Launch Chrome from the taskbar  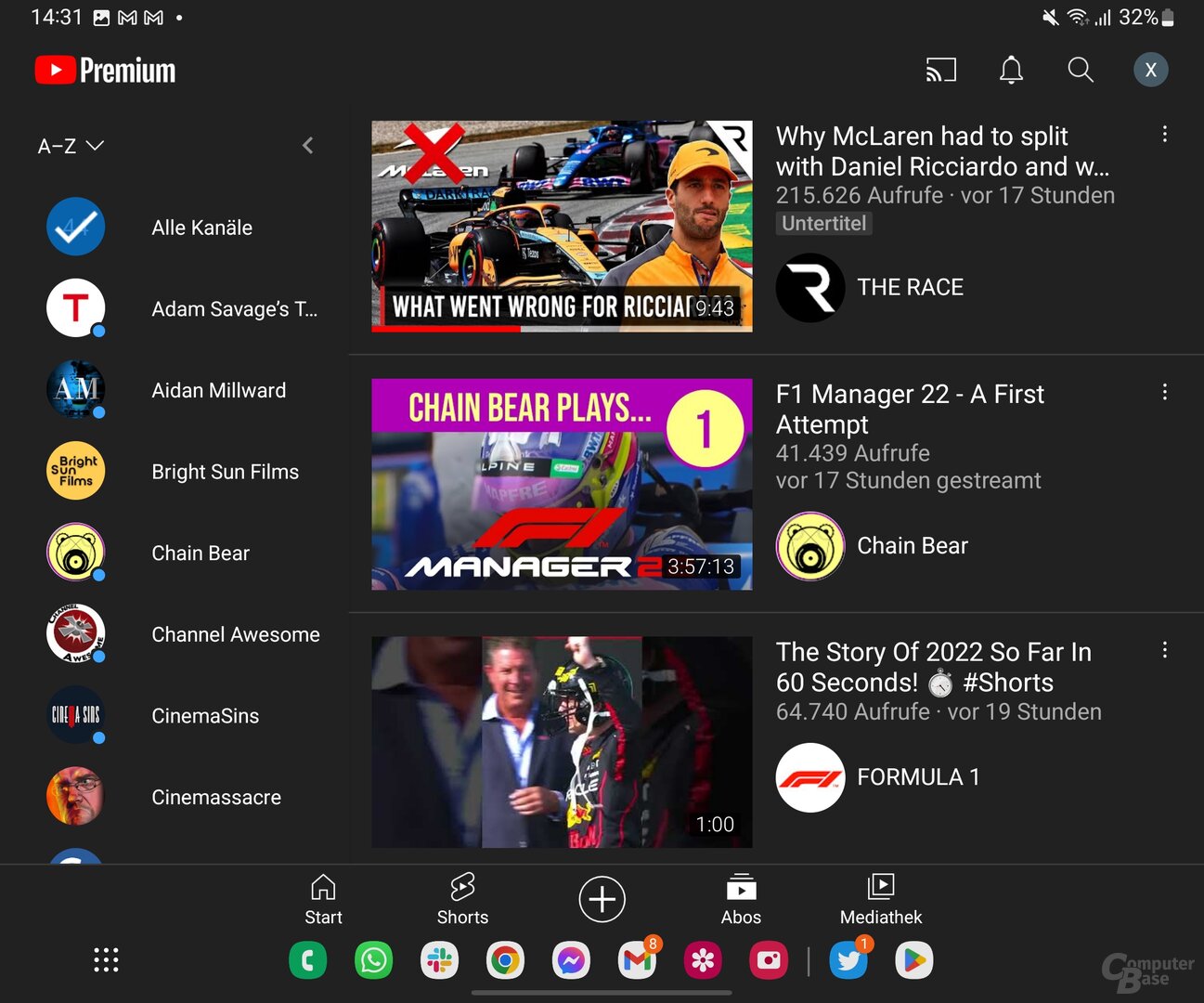point(505,960)
